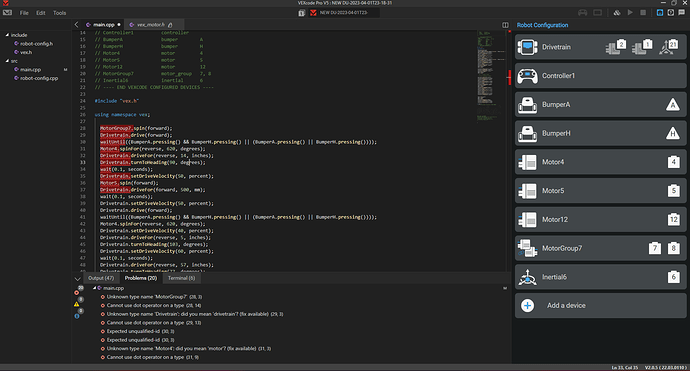Toggle the warnings filter in Problems panel
690x371 pixels.
click(77, 304)
